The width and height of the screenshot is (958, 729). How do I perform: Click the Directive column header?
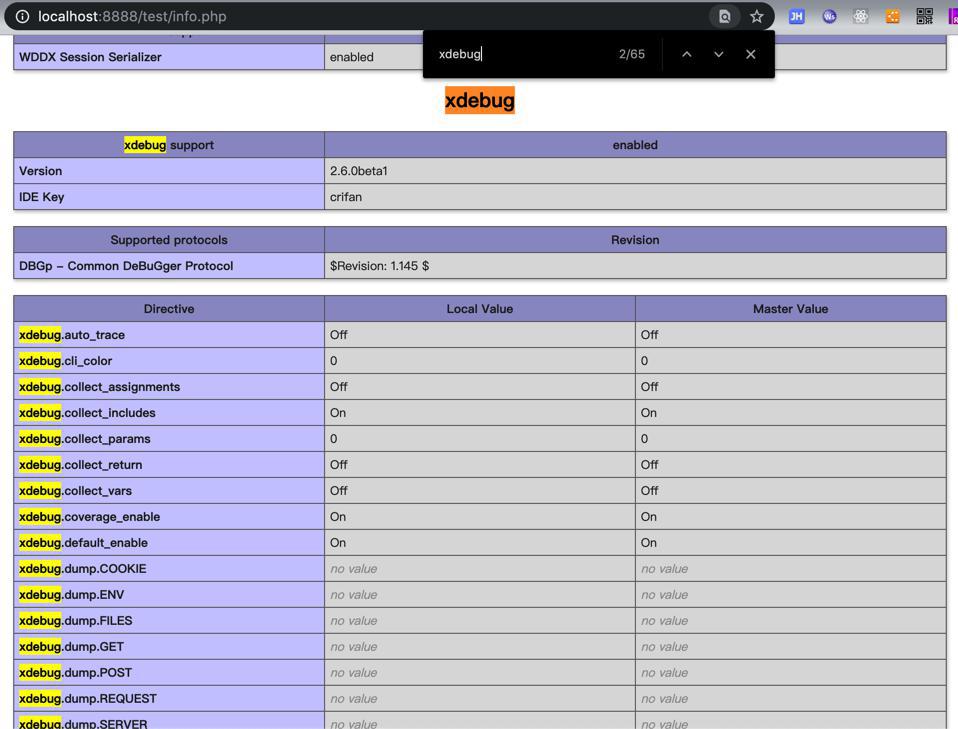169,309
